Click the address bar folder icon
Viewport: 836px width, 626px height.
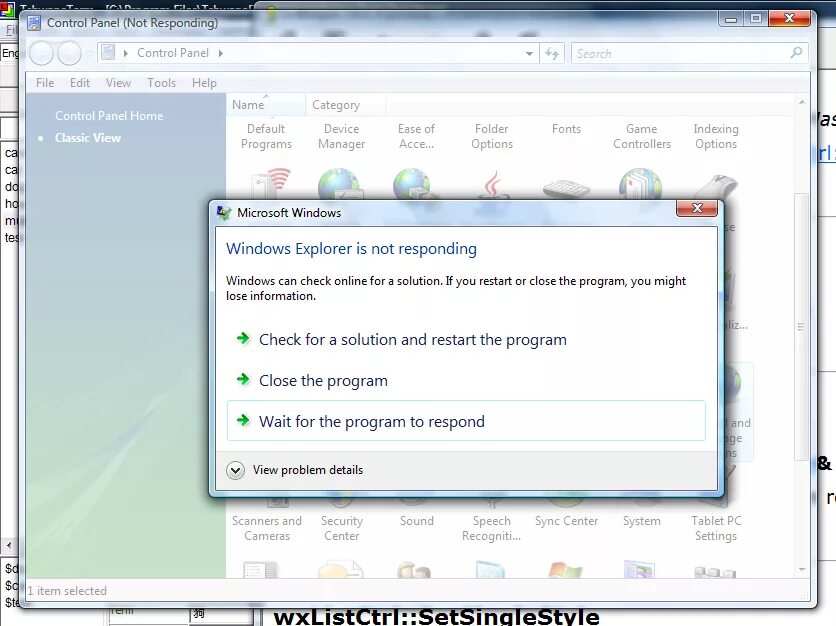coord(109,53)
